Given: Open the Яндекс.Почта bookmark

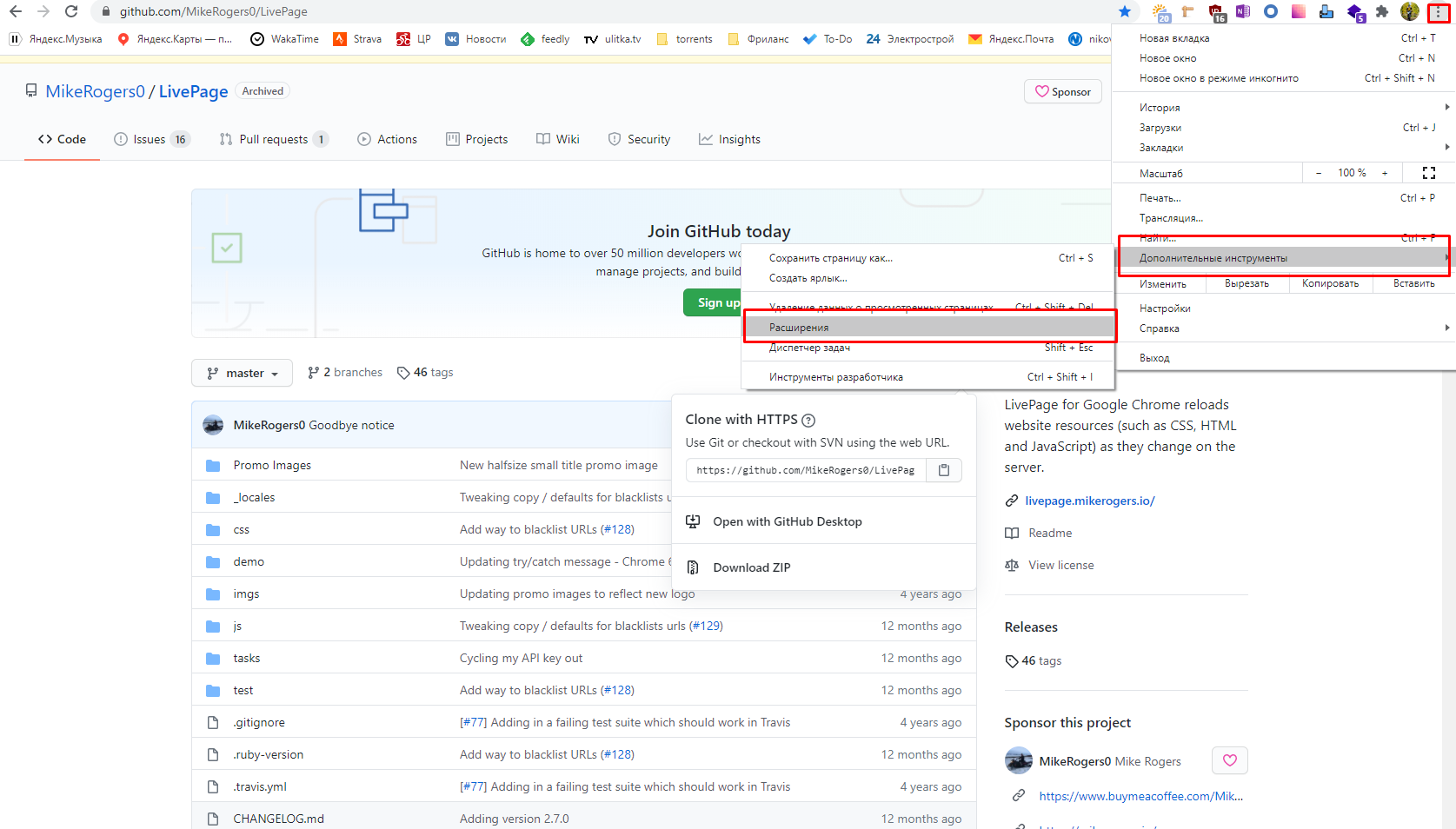Looking at the screenshot, I should tap(1011, 39).
